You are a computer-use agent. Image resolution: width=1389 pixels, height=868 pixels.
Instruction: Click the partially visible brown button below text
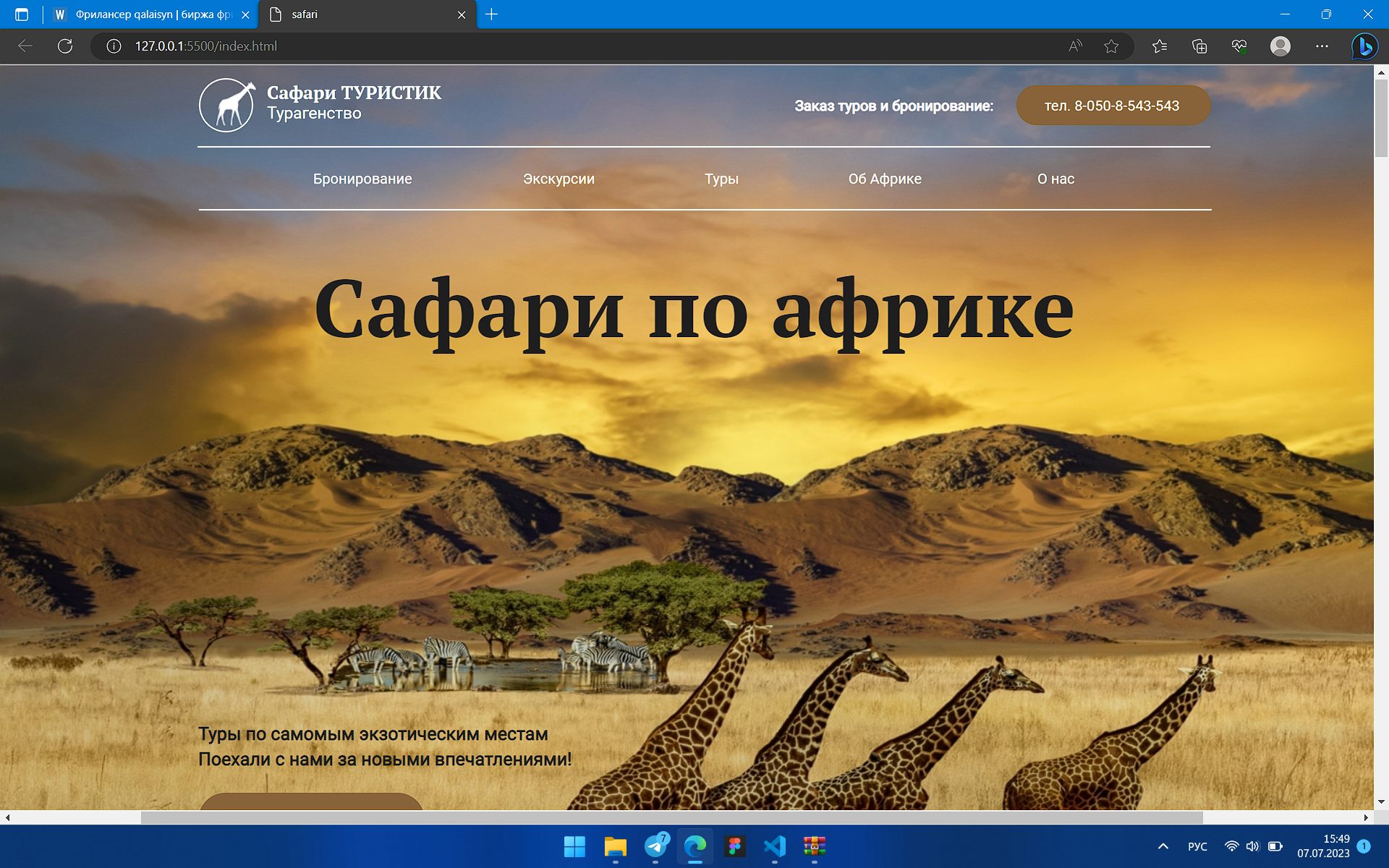point(311,801)
